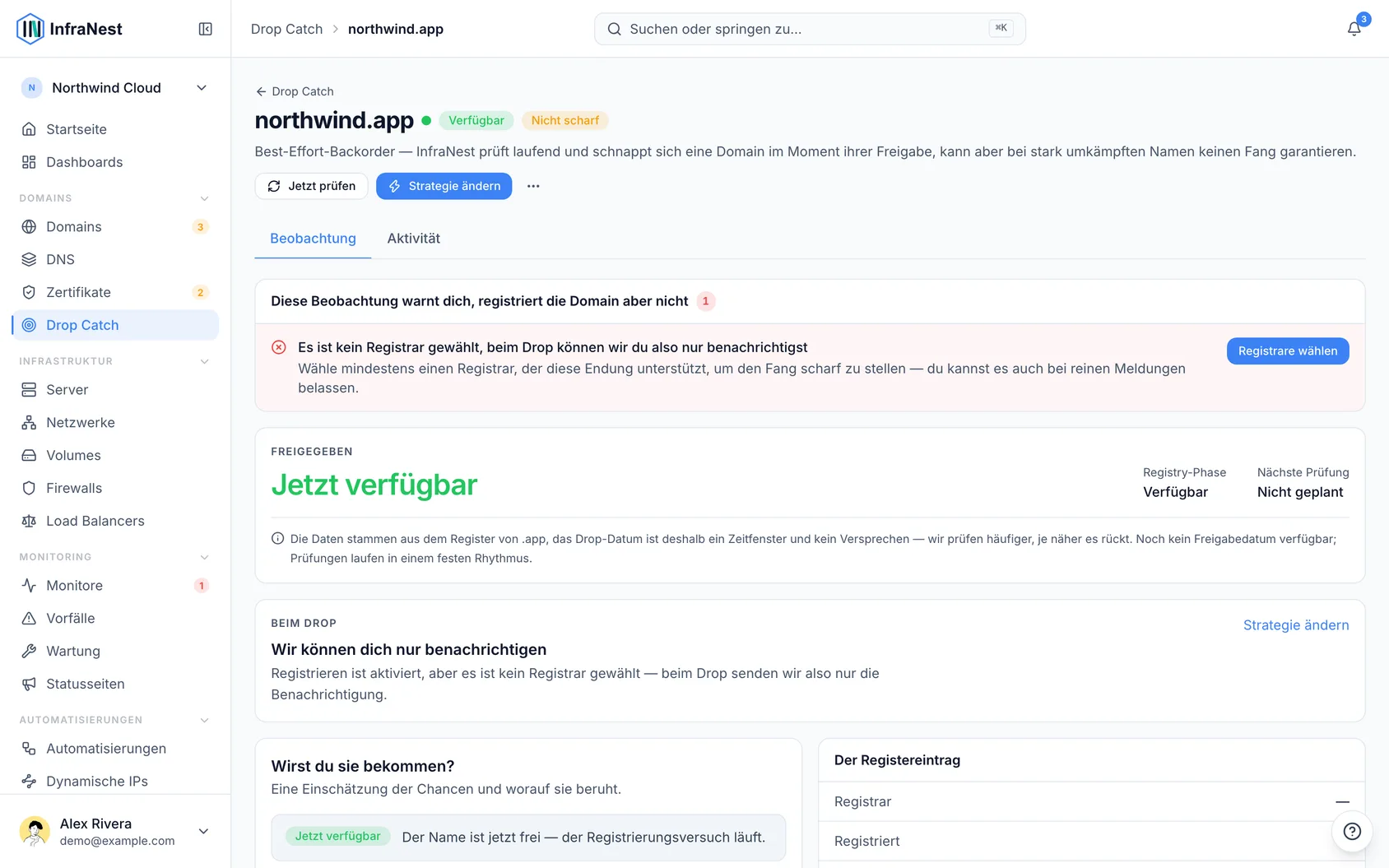The image size is (1389, 868).
Task: Click the Verfügbar status badge near title
Action: click(476, 120)
